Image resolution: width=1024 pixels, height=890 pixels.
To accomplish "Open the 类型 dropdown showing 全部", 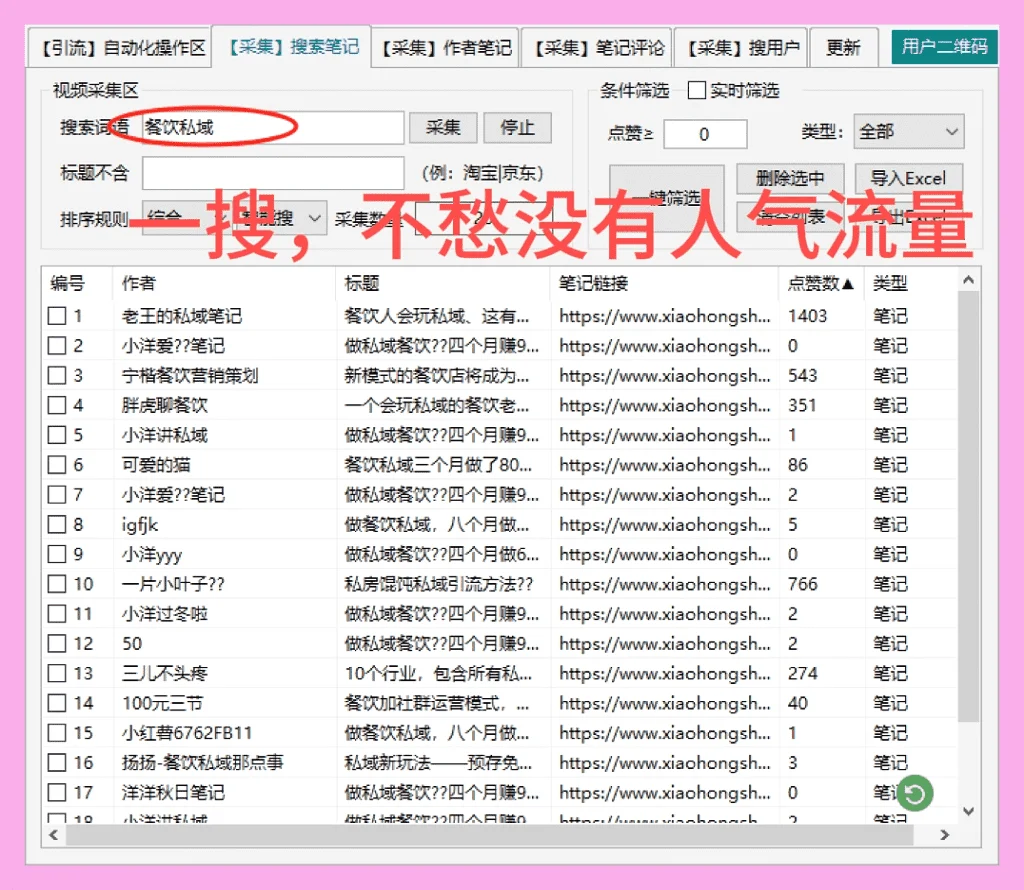I will coord(908,131).
